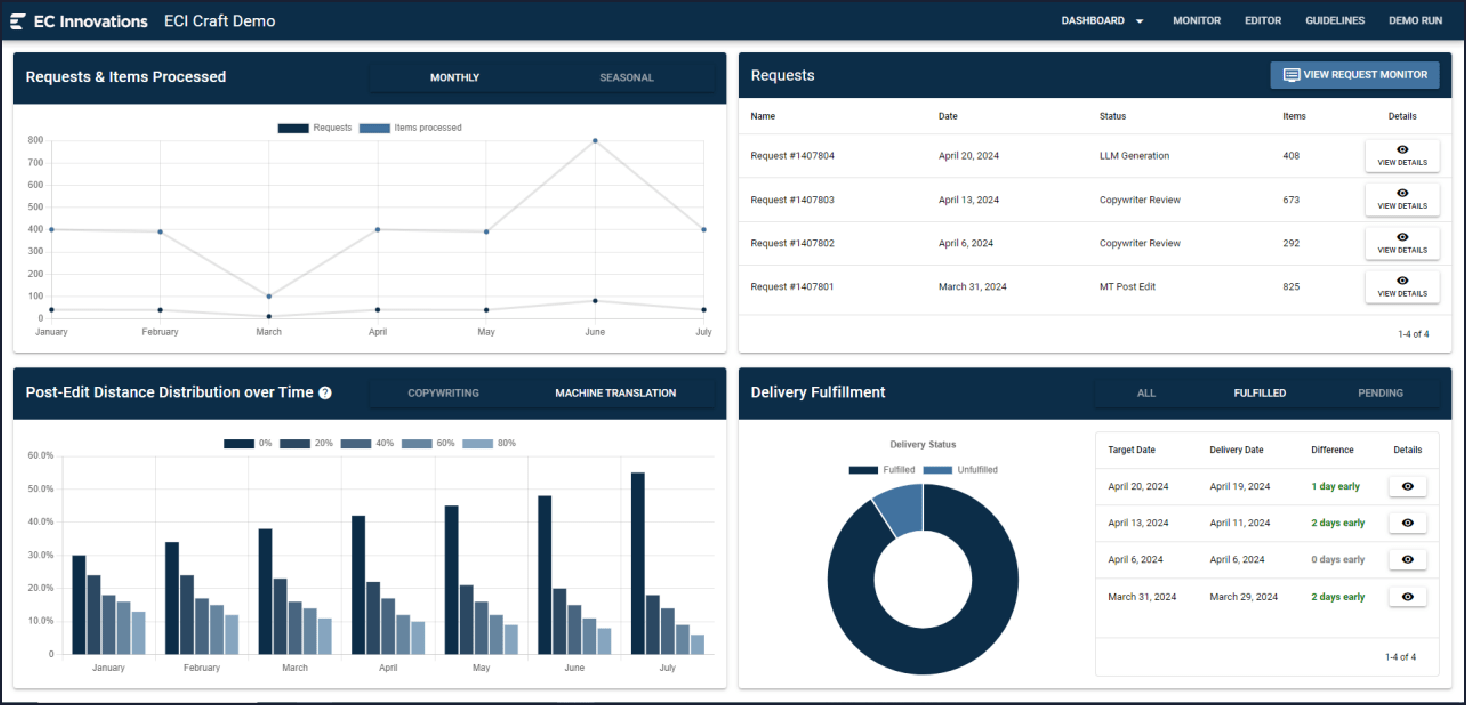Image resolution: width=1468 pixels, height=706 pixels.
Task: Click eye icon for Request #1407801
Action: (x=1402, y=281)
